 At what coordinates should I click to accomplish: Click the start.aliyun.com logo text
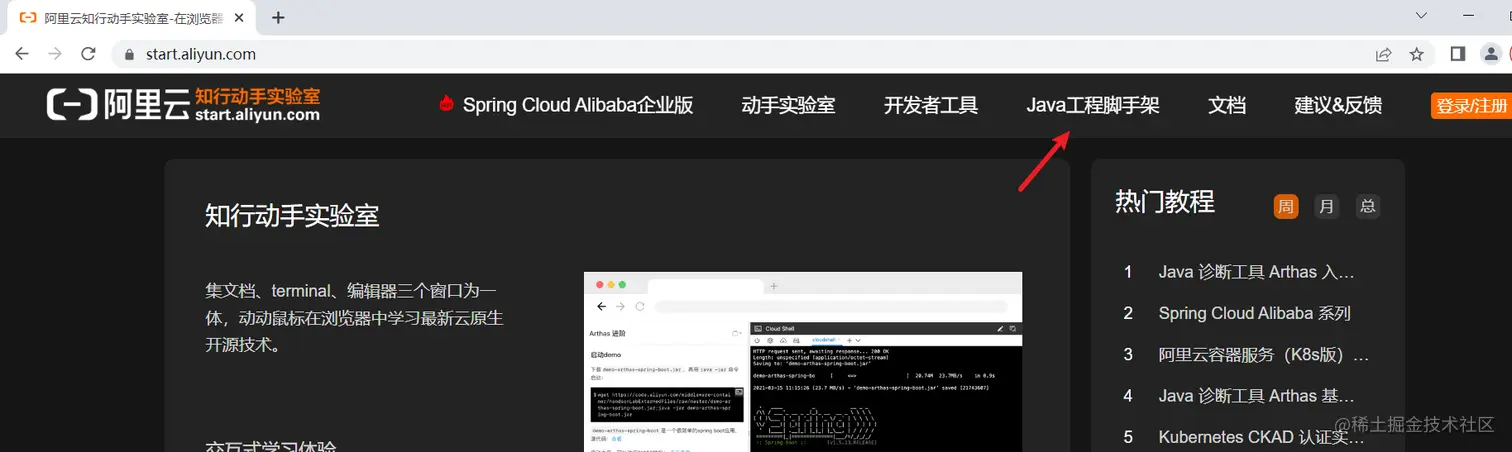[x=257, y=115]
